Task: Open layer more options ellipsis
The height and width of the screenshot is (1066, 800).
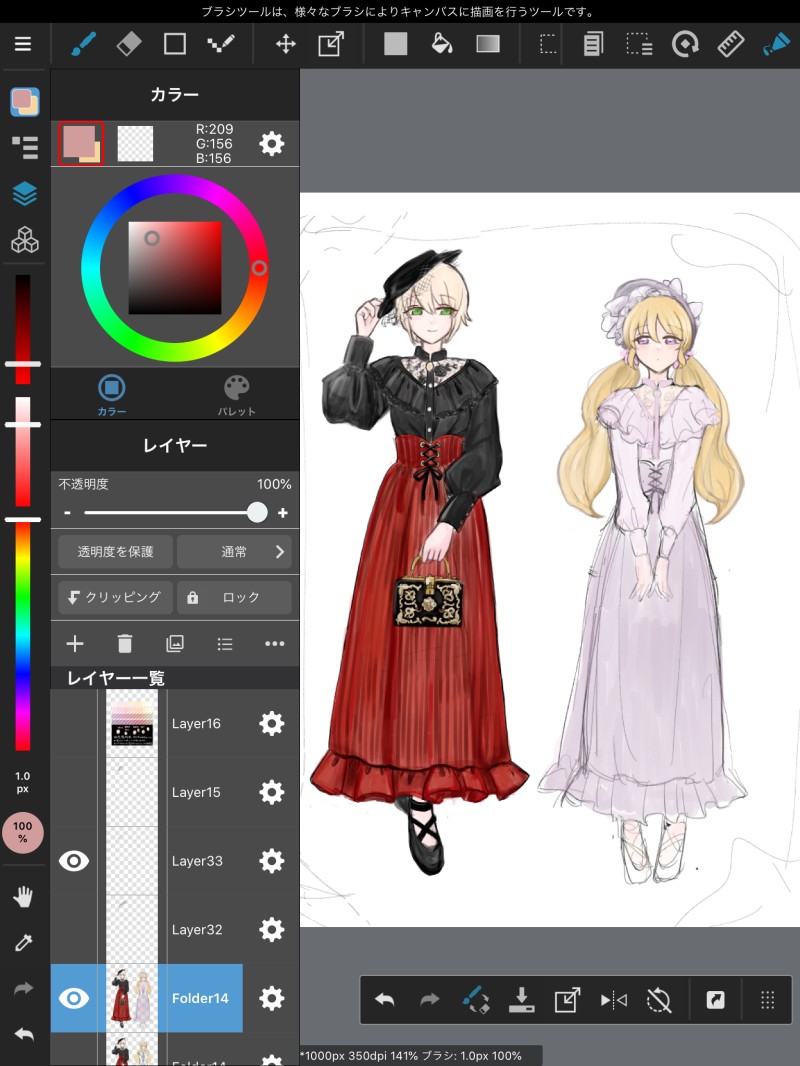Action: [x=275, y=643]
